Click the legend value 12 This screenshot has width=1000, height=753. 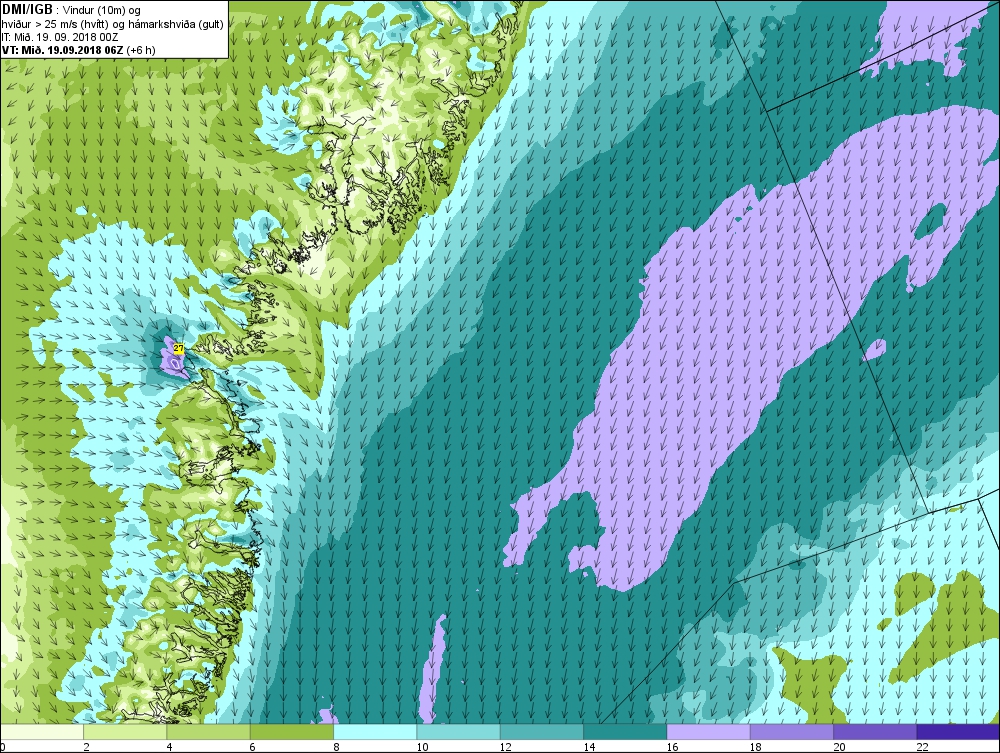(506, 747)
